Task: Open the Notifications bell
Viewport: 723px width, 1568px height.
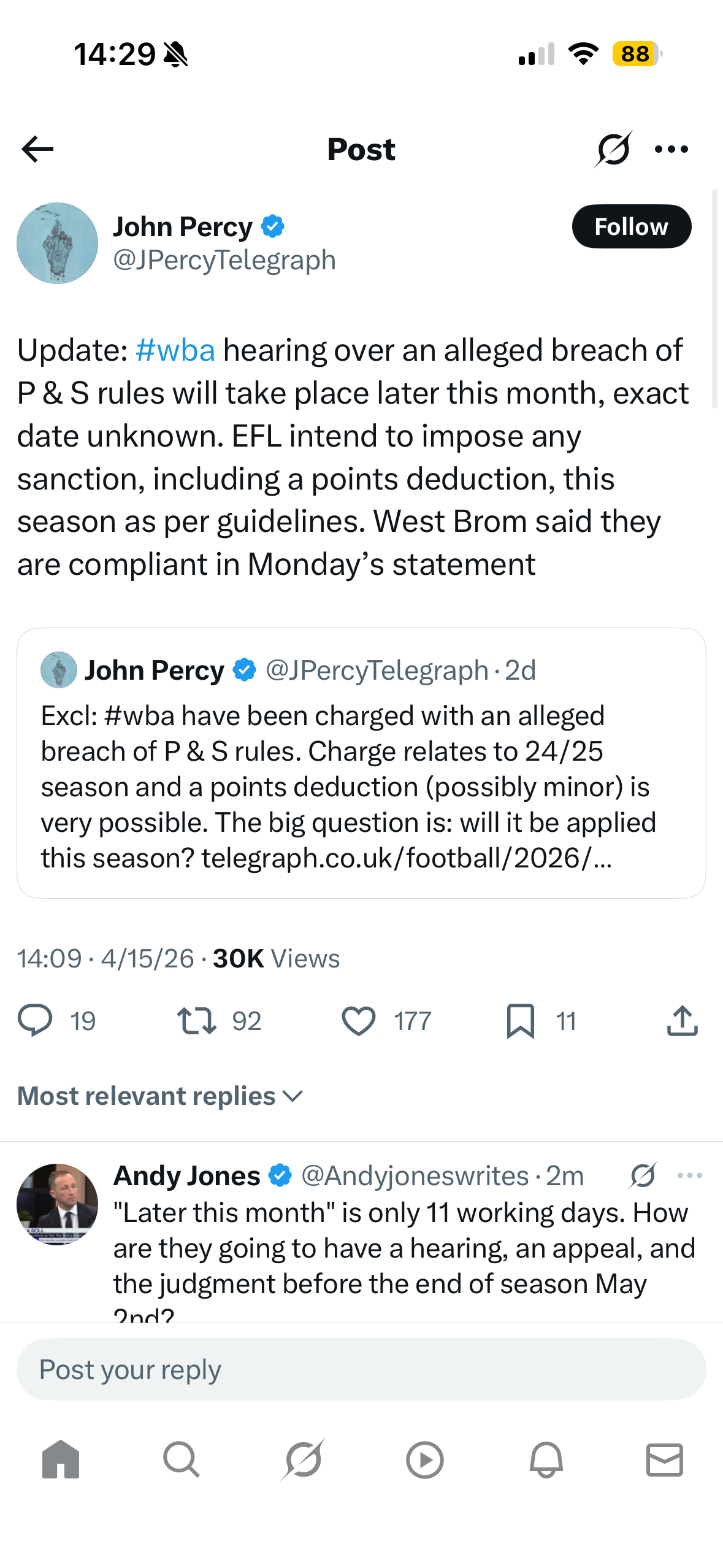Action: coord(546,1459)
